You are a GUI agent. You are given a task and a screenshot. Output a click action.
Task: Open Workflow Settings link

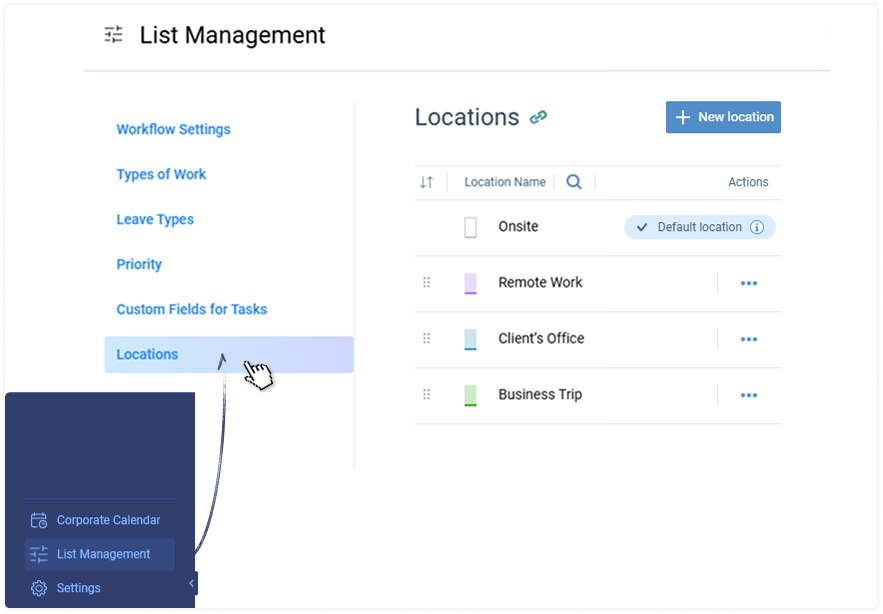click(173, 129)
